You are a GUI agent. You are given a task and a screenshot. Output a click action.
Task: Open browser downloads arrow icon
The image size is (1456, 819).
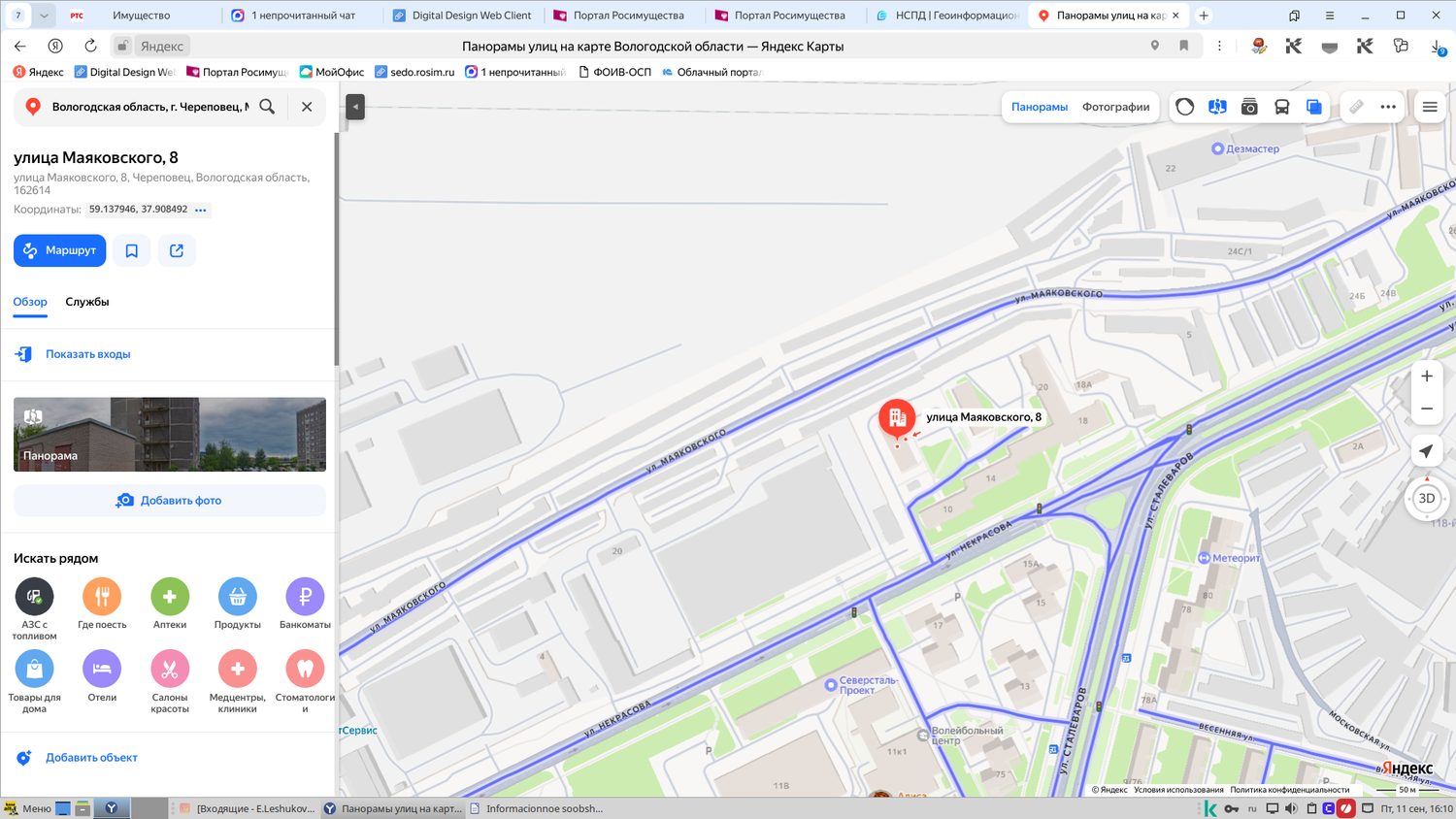pos(1438,47)
